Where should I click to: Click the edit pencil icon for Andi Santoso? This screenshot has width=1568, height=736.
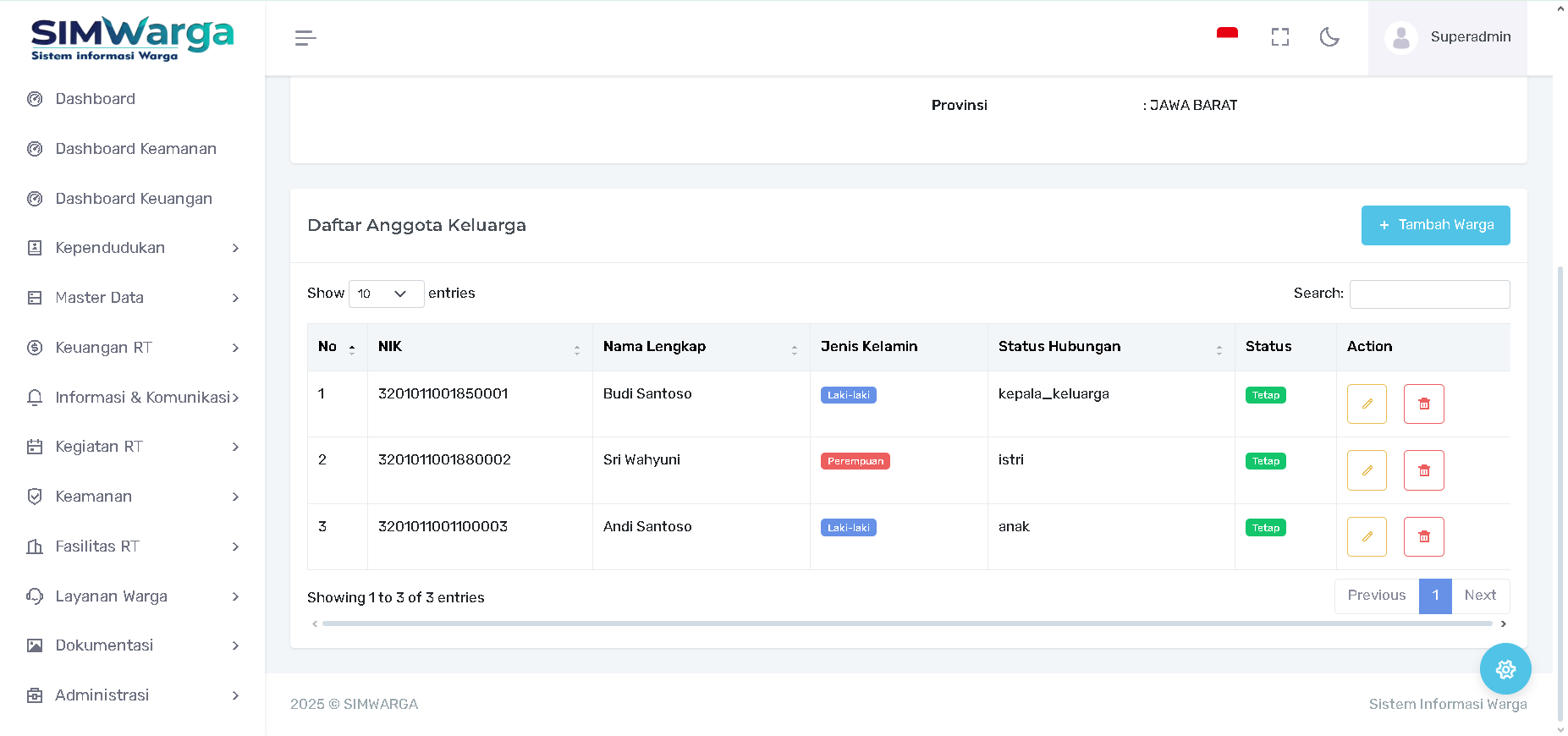click(1366, 536)
